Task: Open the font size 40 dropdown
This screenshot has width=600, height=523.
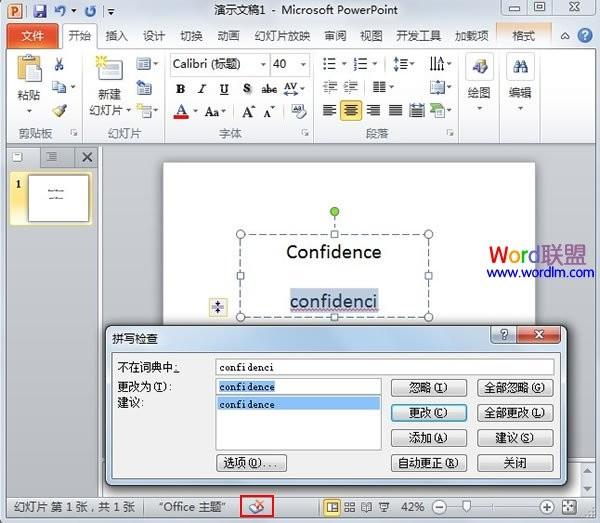Action: [x=303, y=64]
